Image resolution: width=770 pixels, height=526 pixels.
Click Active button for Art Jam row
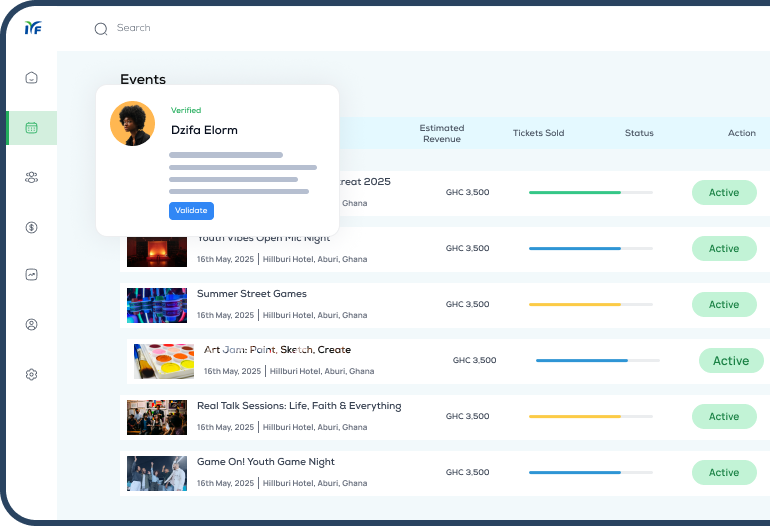tap(730, 361)
